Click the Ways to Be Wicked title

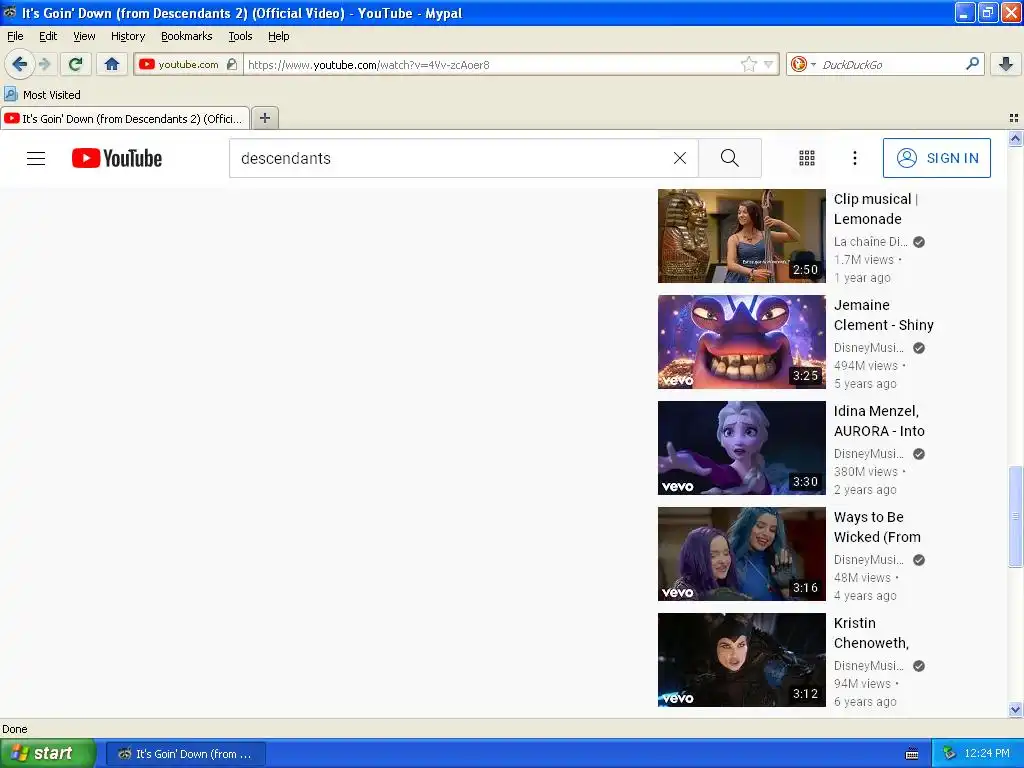tap(877, 527)
